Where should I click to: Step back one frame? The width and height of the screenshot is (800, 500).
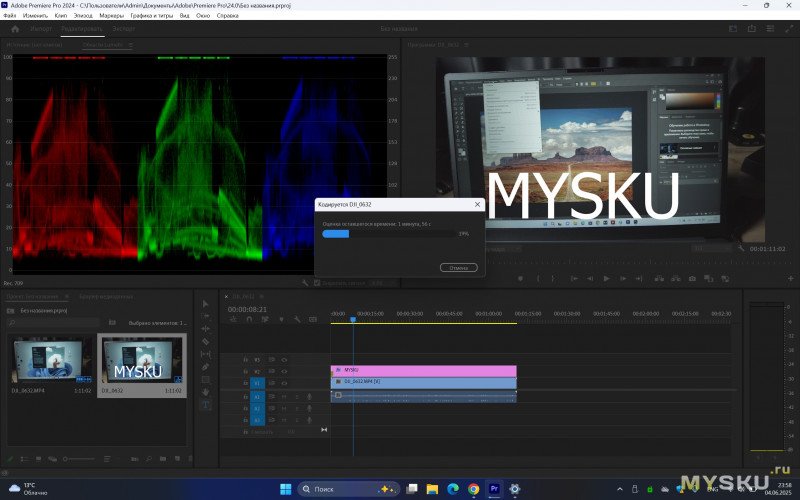[x=590, y=279]
